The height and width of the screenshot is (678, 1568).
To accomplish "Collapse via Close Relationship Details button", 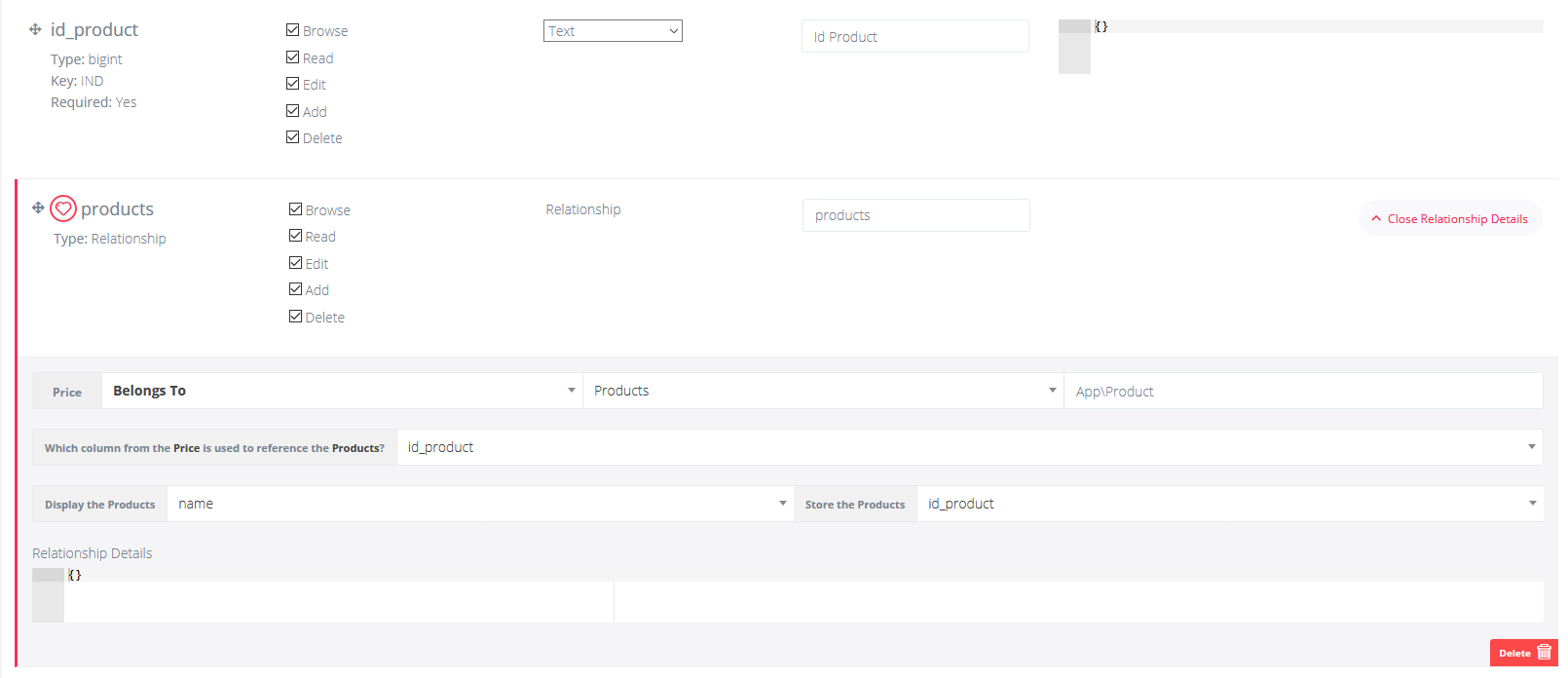I will (1450, 218).
